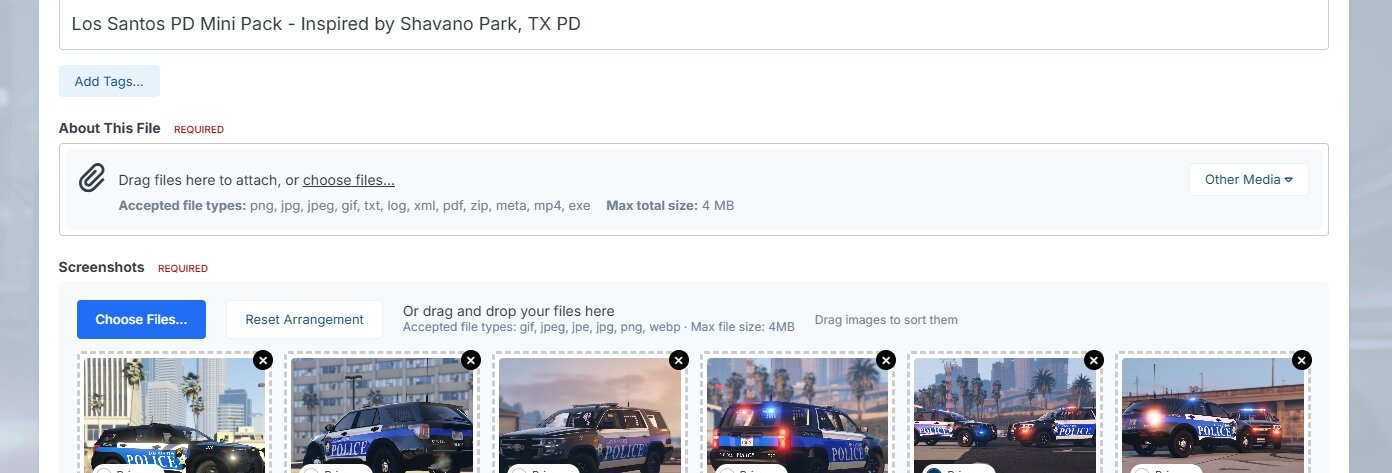The image size is (1392, 473).
Task: Click the Add Tags button
Action: tap(109, 81)
